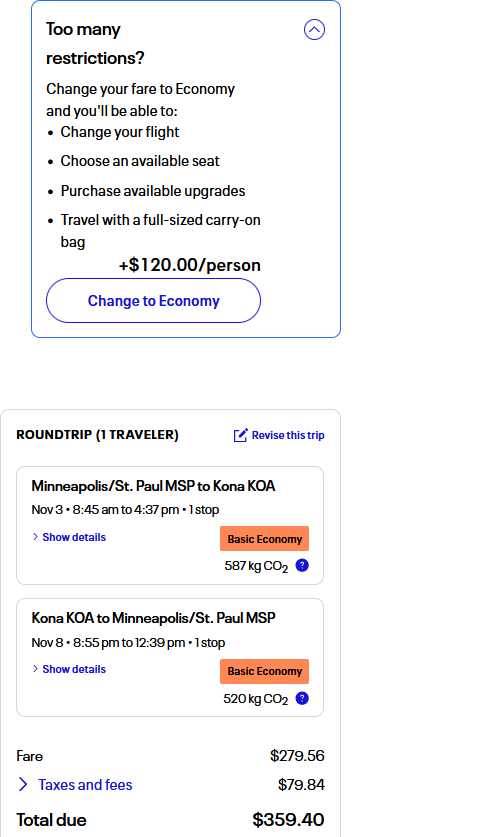This screenshot has height=837, width=500.
Task: Select the Minneapolis/St. Paul MSP to Kona KOA heading
Action: coord(153,486)
